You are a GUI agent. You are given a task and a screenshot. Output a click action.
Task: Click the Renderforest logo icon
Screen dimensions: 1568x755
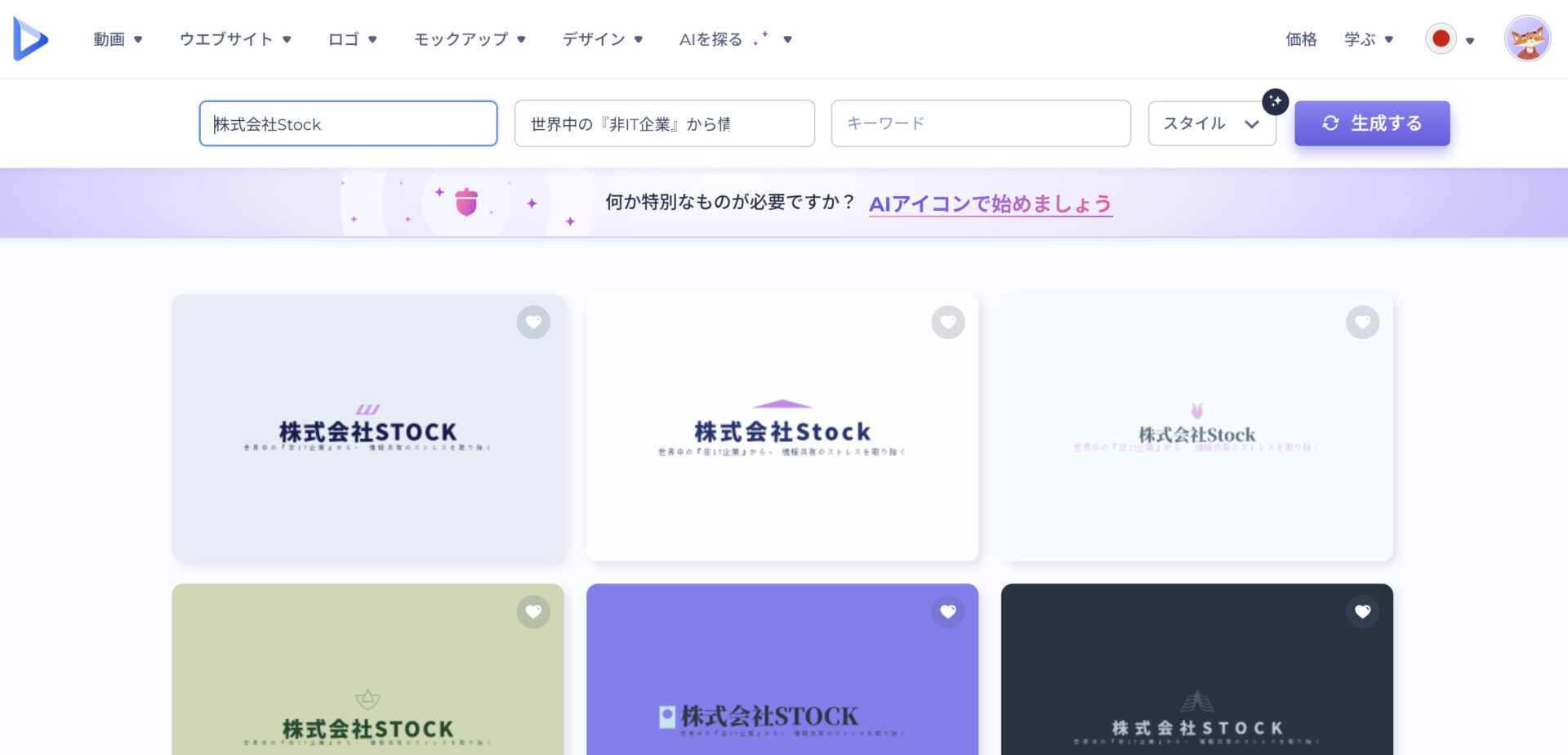(31, 39)
